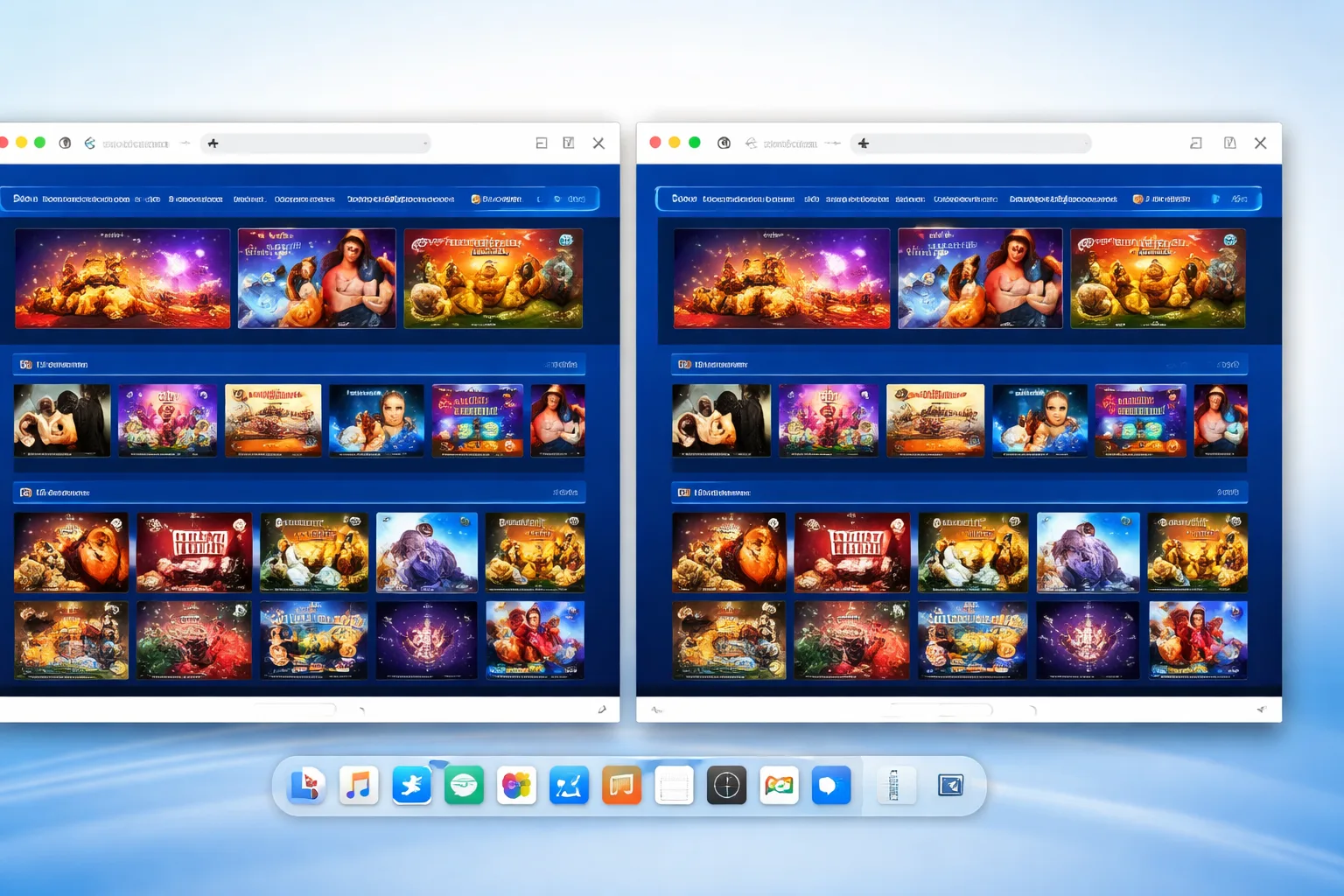Click the plus icon in right window address bar
Screen dimensions: 1344x896
pos(864,143)
